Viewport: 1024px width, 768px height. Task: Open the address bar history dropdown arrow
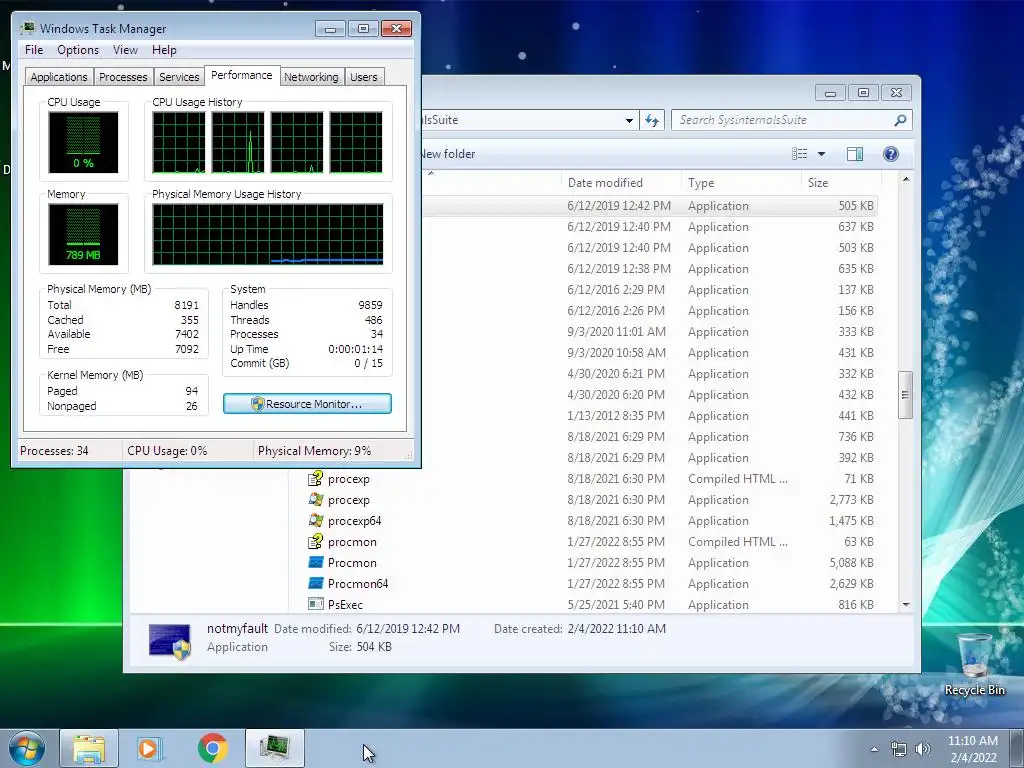tap(629, 120)
